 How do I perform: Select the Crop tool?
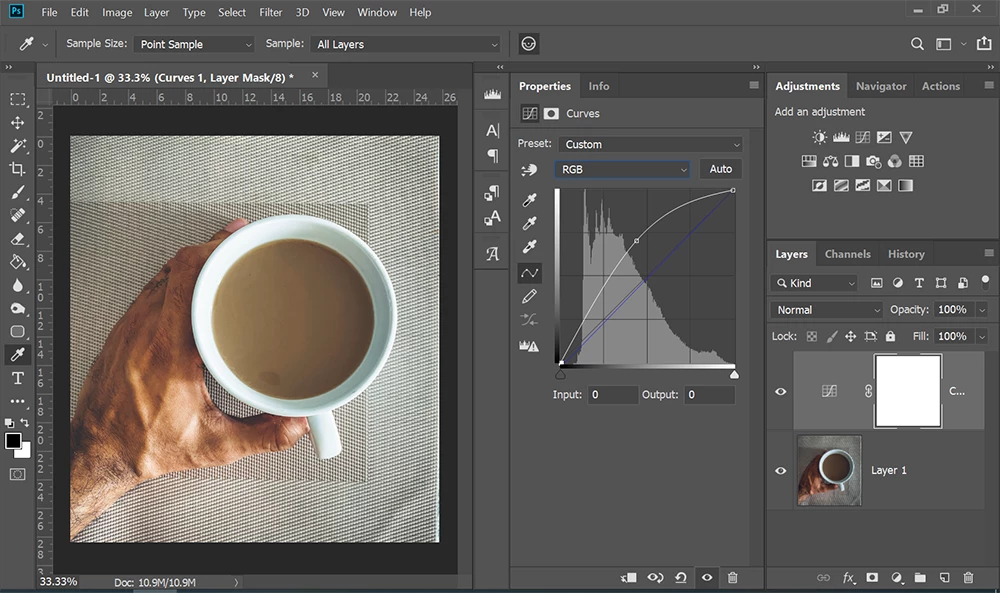click(18, 169)
